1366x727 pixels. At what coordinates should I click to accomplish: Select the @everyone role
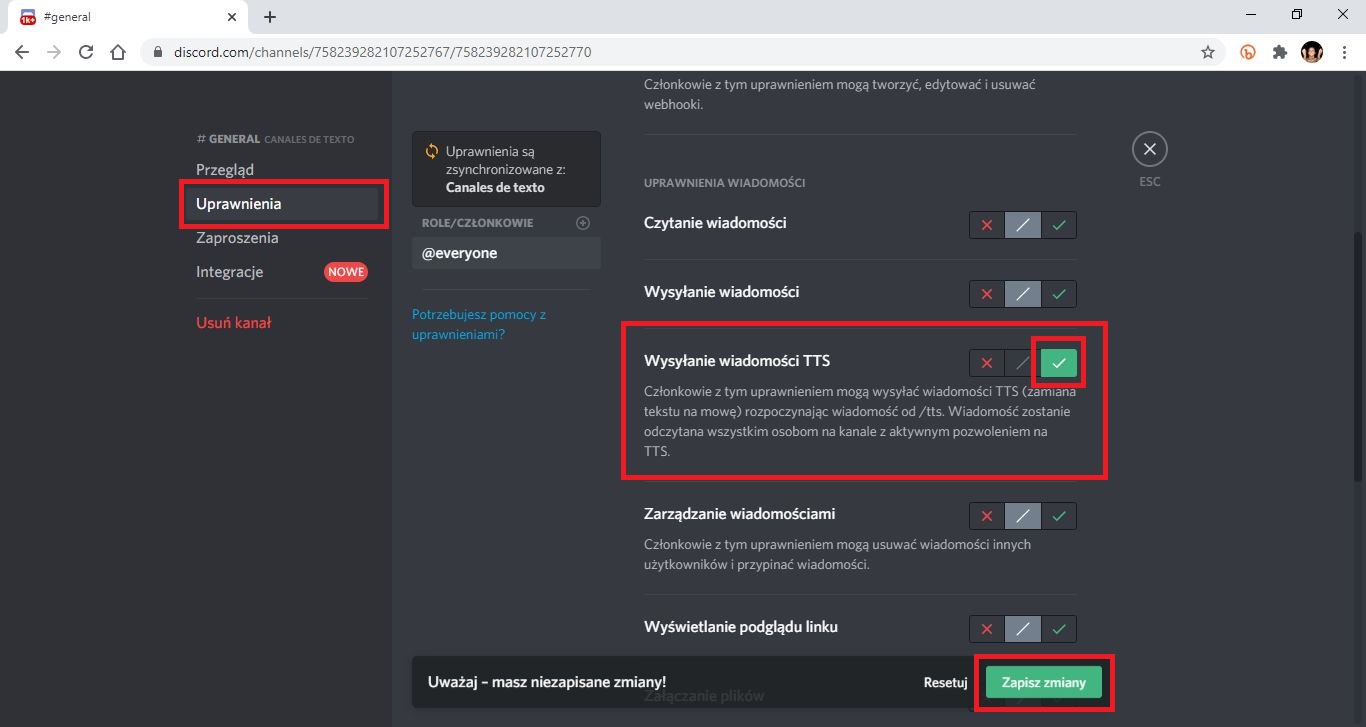click(x=506, y=253)
